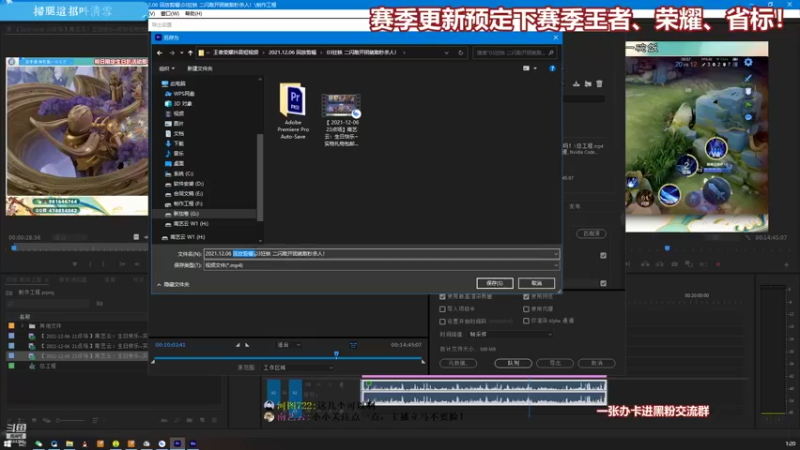
Task: Open the Adobe Premiere Pro Auto-Save folder
Action: [293, 111]
